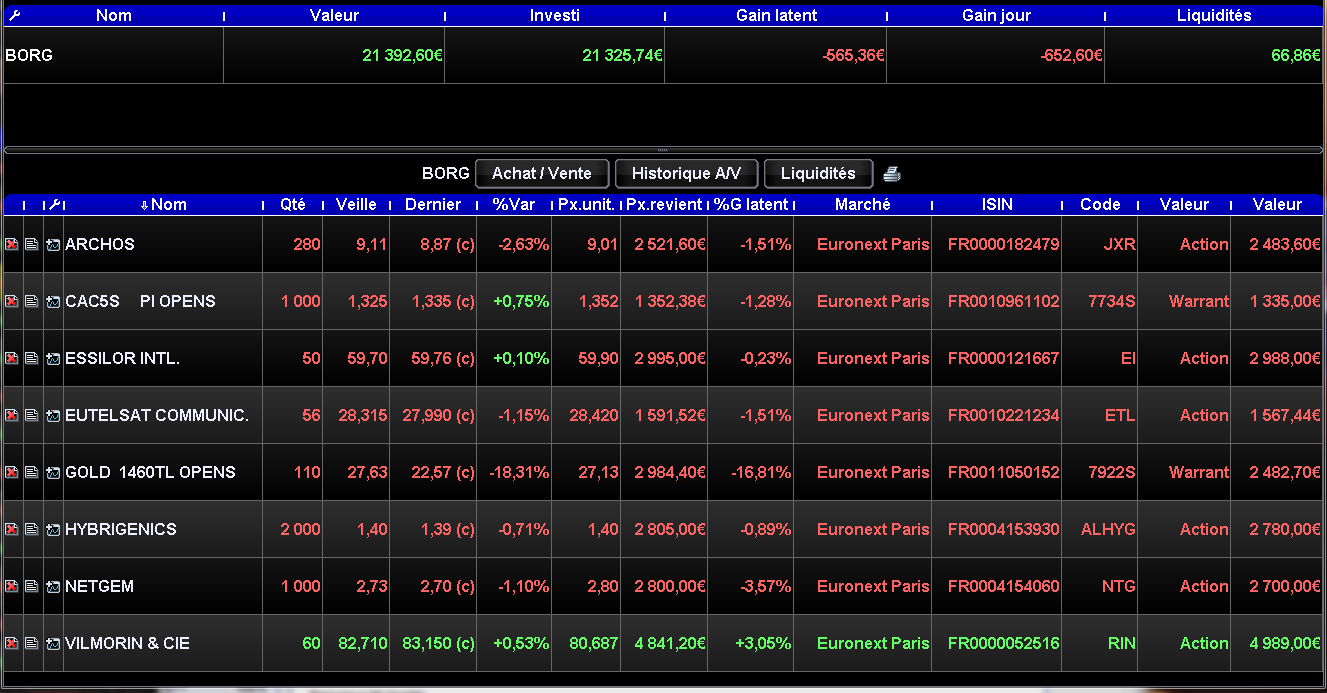Open the HYBRIGENICS document icon
Viewport: 1327px width, 693px height.
tap(32, 529)
